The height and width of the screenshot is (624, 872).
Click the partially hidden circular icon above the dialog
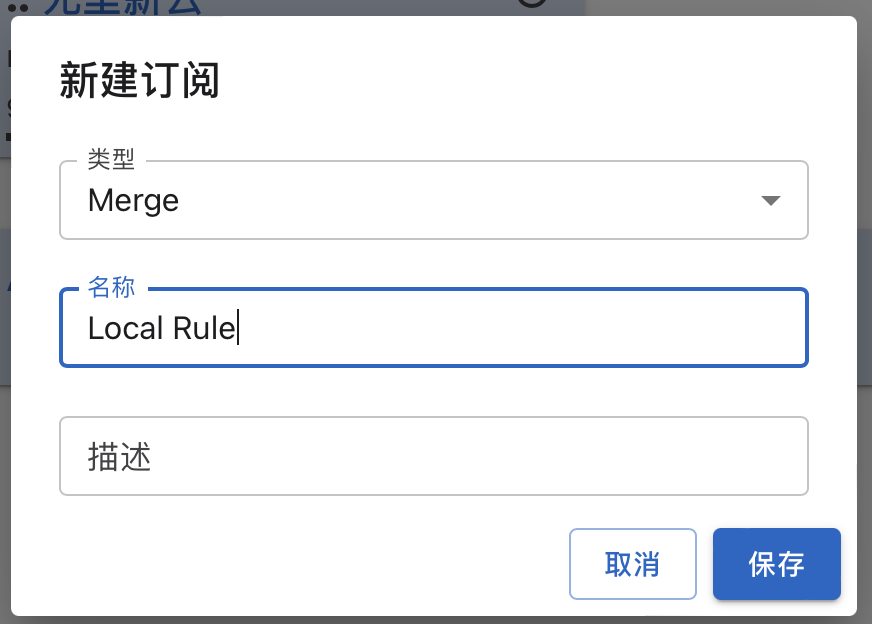click(532, 3)
